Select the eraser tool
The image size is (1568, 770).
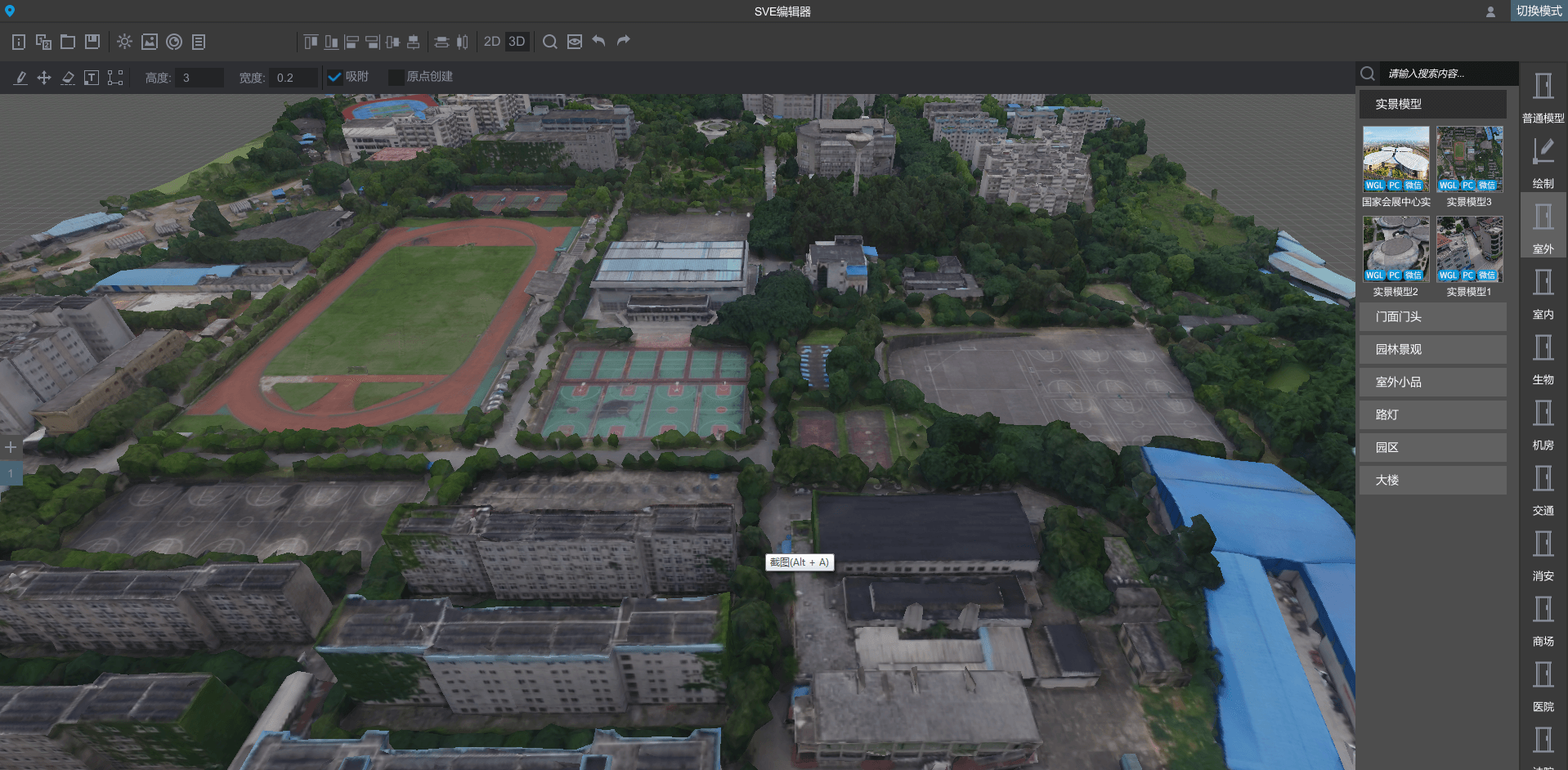click(x=68, y=78)
